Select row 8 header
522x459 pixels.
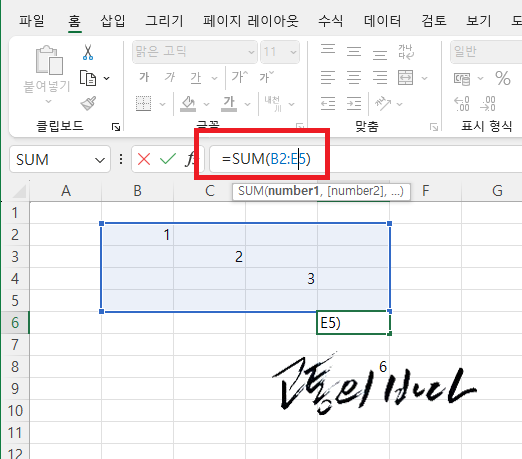(15, 366)
